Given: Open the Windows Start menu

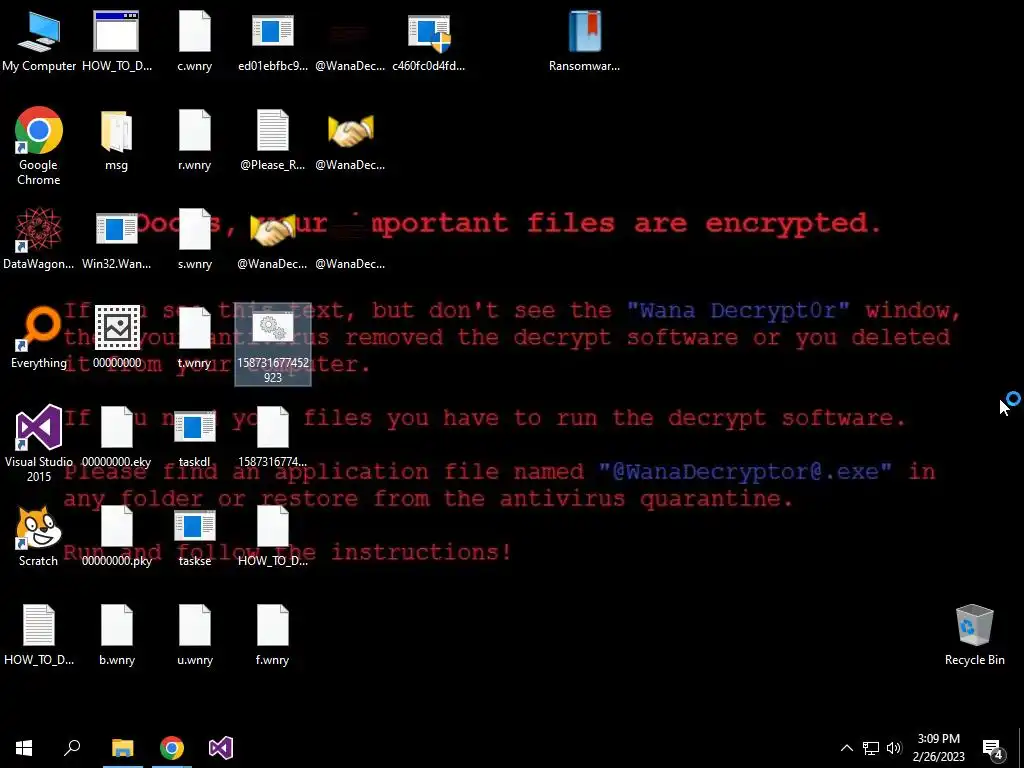Looking at the screenshot, I should click(x=24, y=748).
